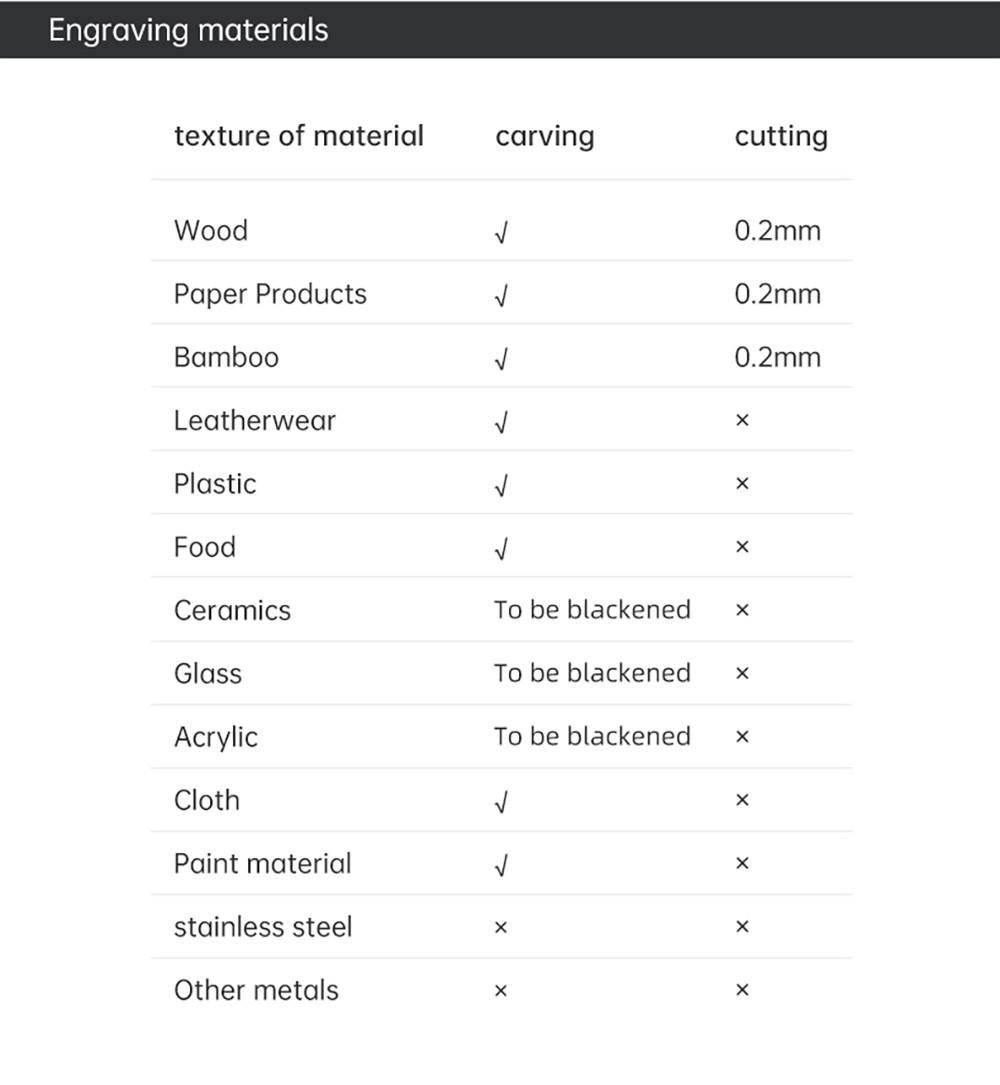The width and height of the screenshot is (1000, 1085).
Task: Click the carving checkmark for Paint material
Action: tap(501, 866)
